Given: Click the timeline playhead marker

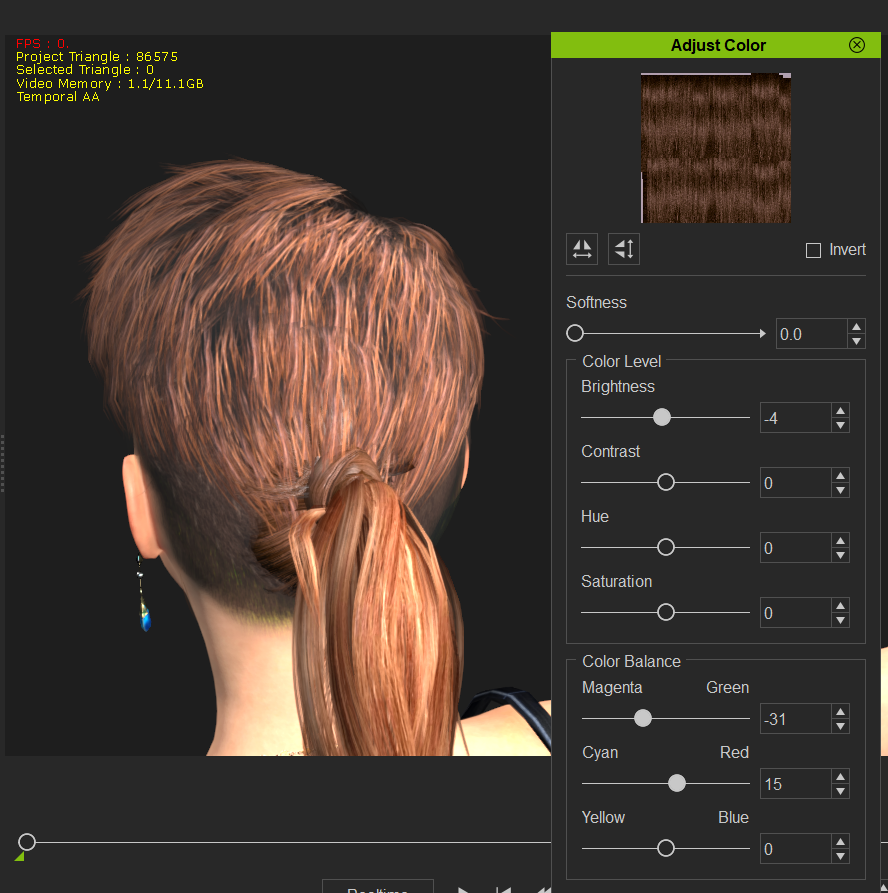Looking at the screenshot, I should pos(27,842).
